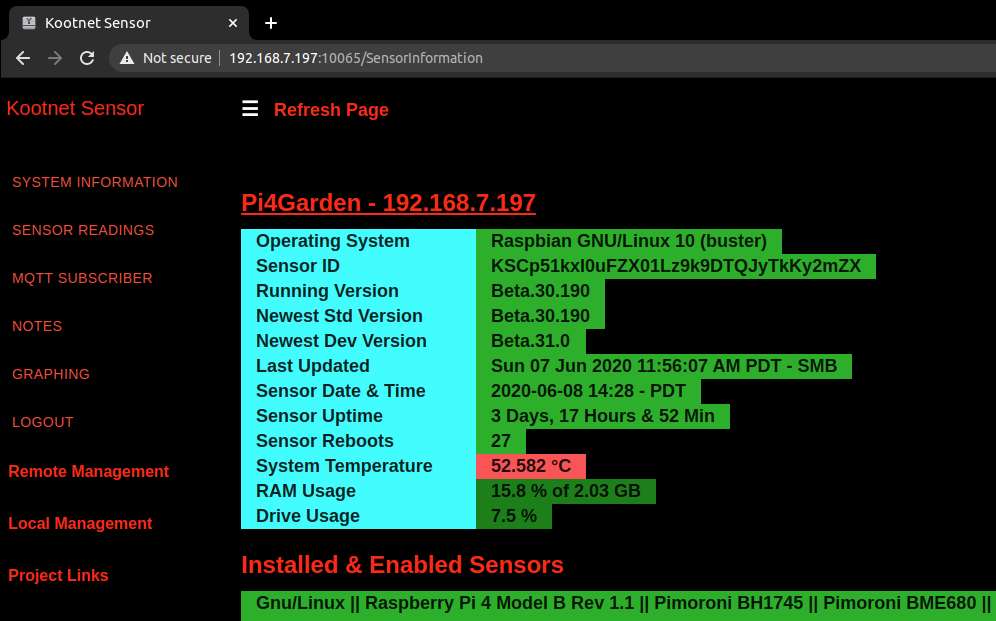Close the Kootnet Sensor tab
Viewport: 996px width, 621px height.
[x=233, y=23]
